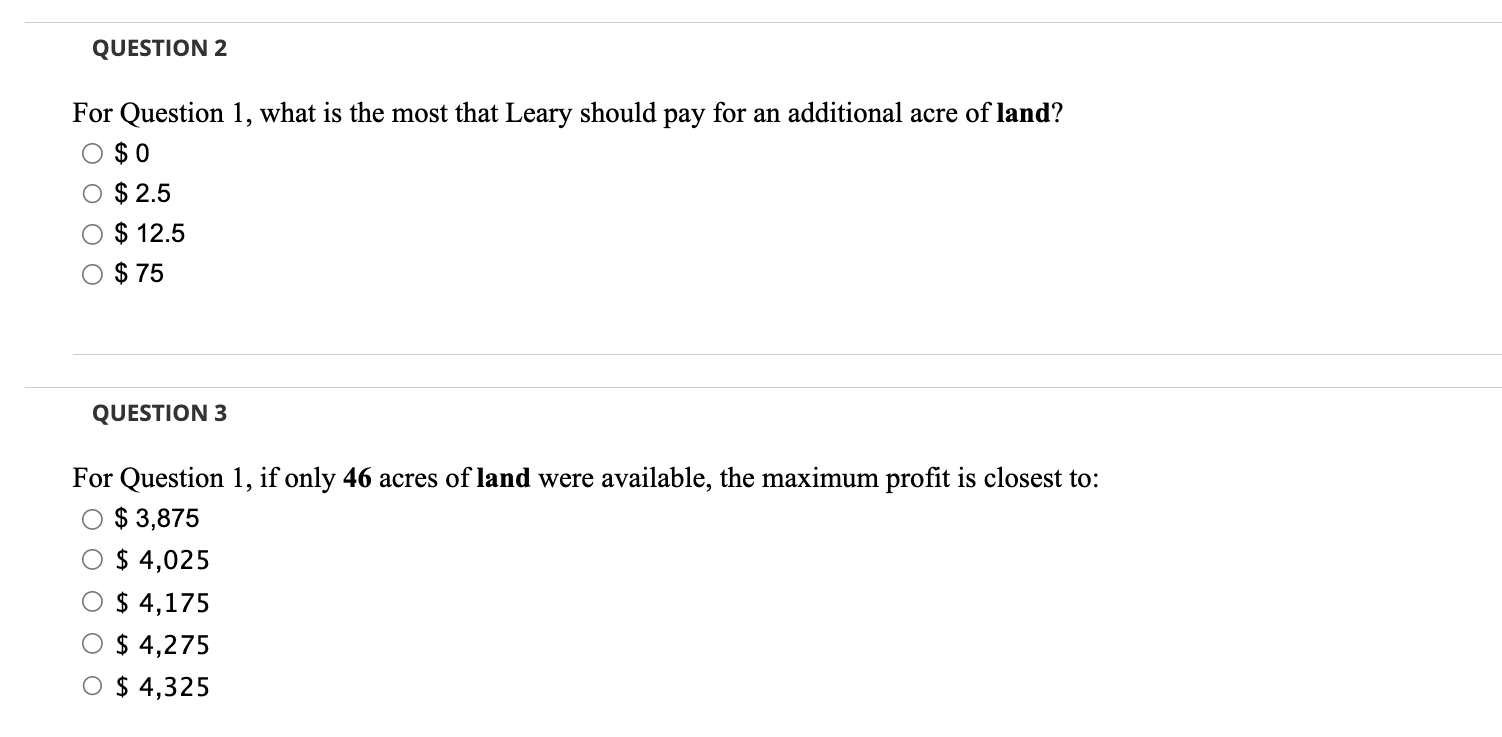This screenshot has width=1502, height=737.
Task: Click the $ 4,325 answer label text
Action: pos(163,687)
